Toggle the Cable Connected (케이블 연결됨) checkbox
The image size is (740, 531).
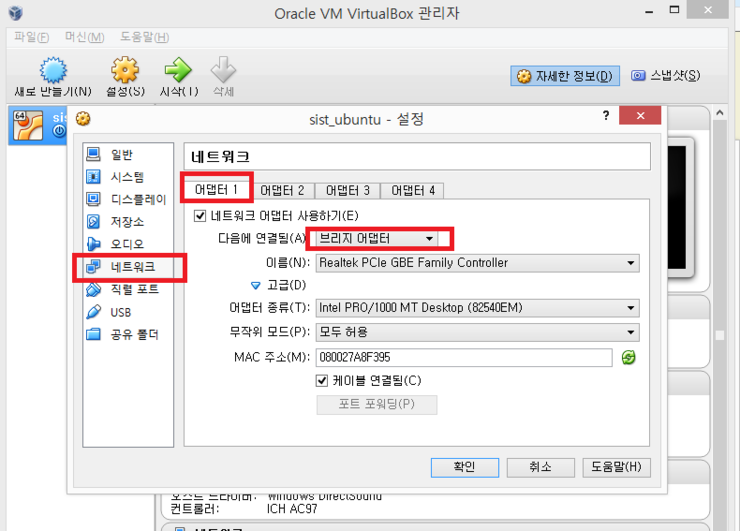click(x=322, y=380)
